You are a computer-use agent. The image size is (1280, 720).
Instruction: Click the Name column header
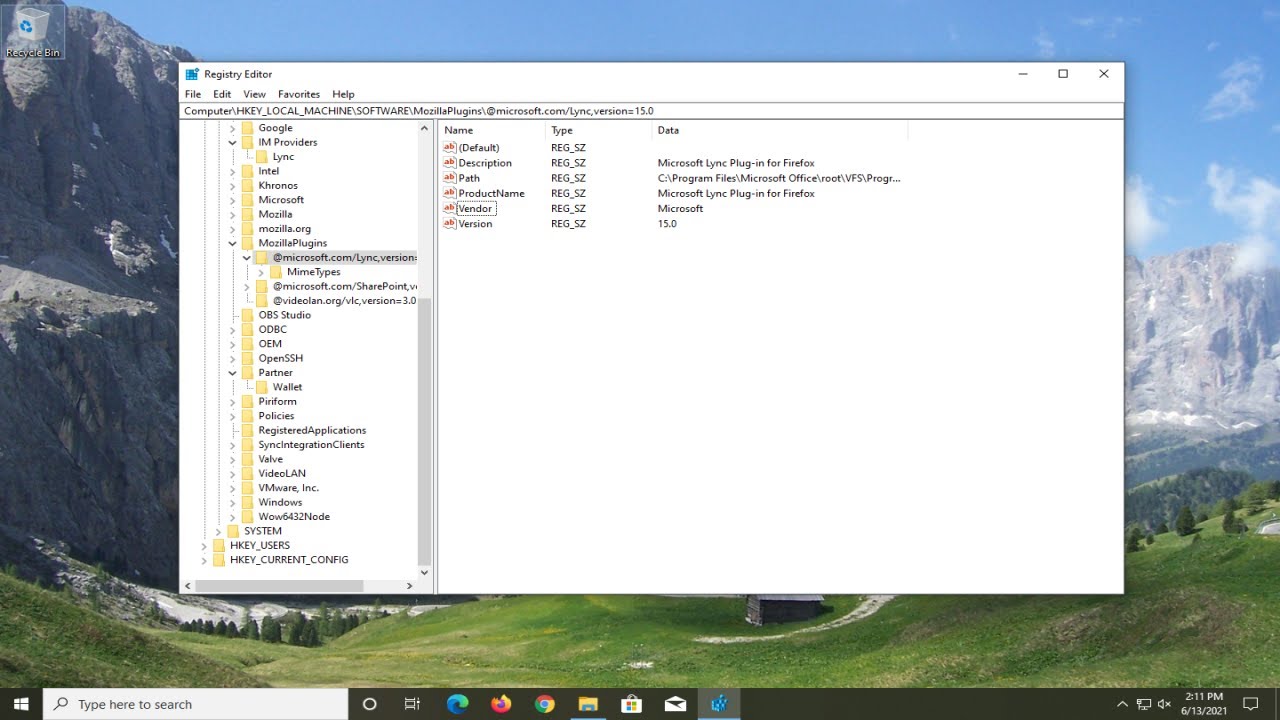[492, 130]
